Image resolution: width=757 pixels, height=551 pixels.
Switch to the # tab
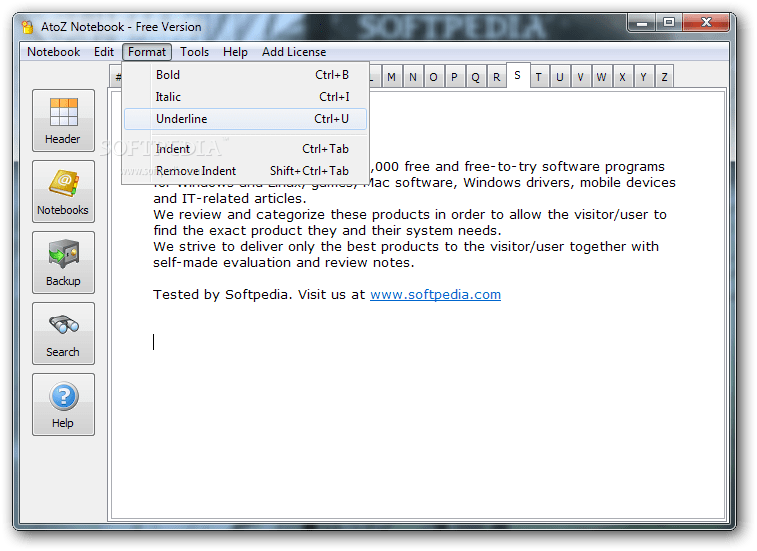click(x=116, y=77)
